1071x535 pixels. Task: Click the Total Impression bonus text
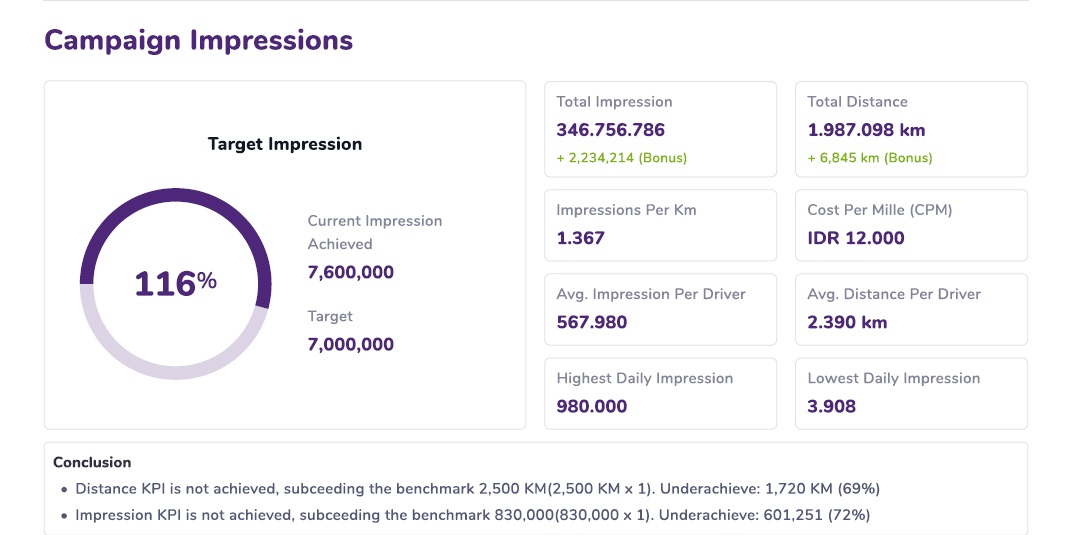tap(621, 158)
